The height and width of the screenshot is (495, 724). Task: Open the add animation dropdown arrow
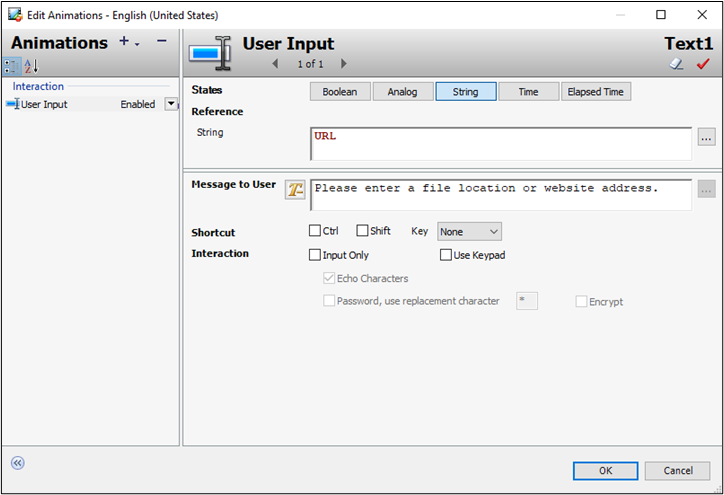tap(137, 44)
